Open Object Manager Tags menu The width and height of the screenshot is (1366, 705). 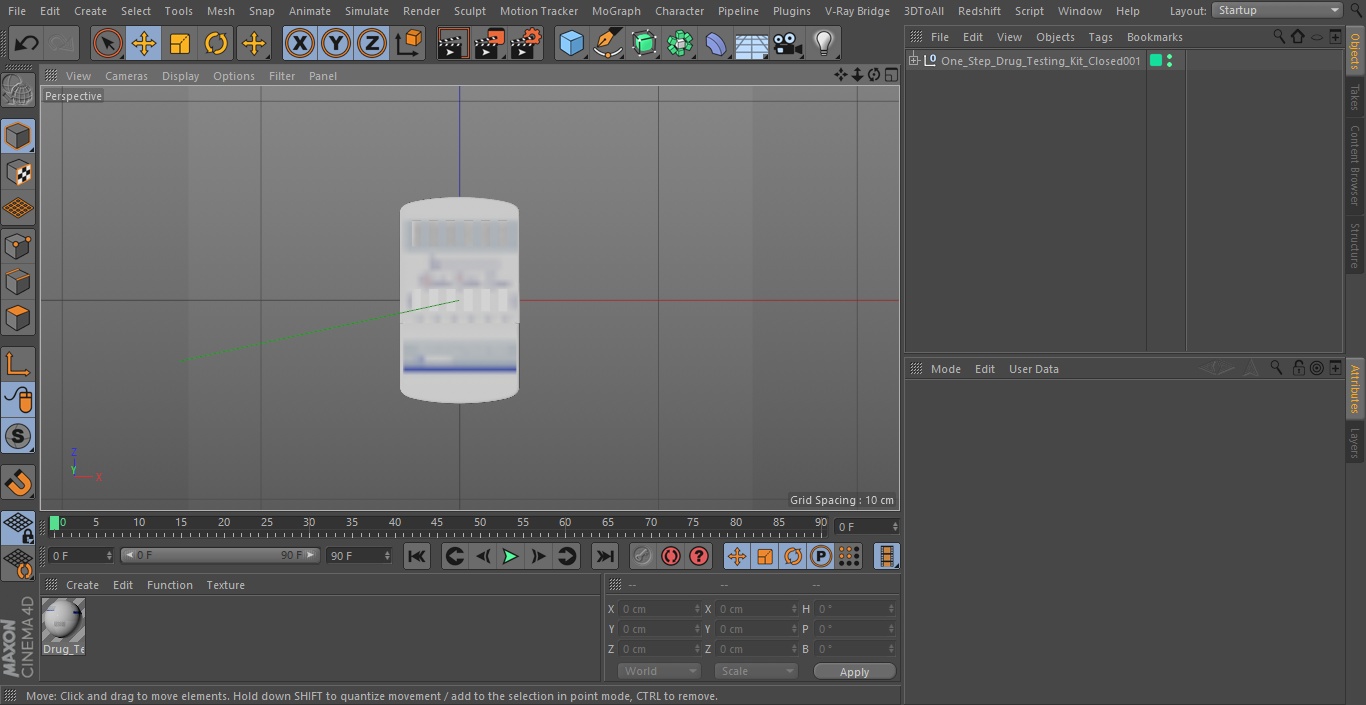pyautogui.click(x=1100, y=37)
